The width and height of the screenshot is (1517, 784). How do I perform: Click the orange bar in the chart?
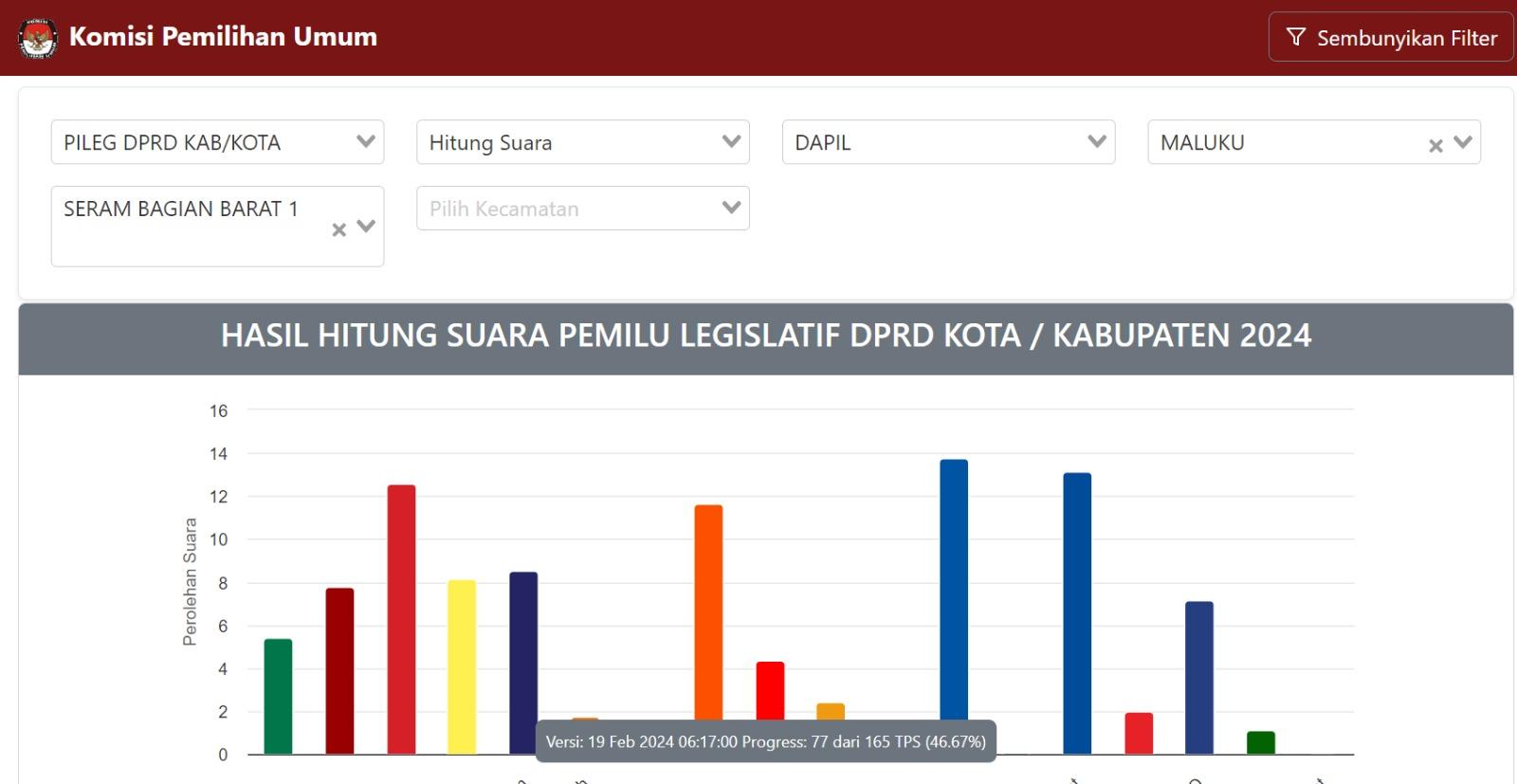tap(708, 616)
